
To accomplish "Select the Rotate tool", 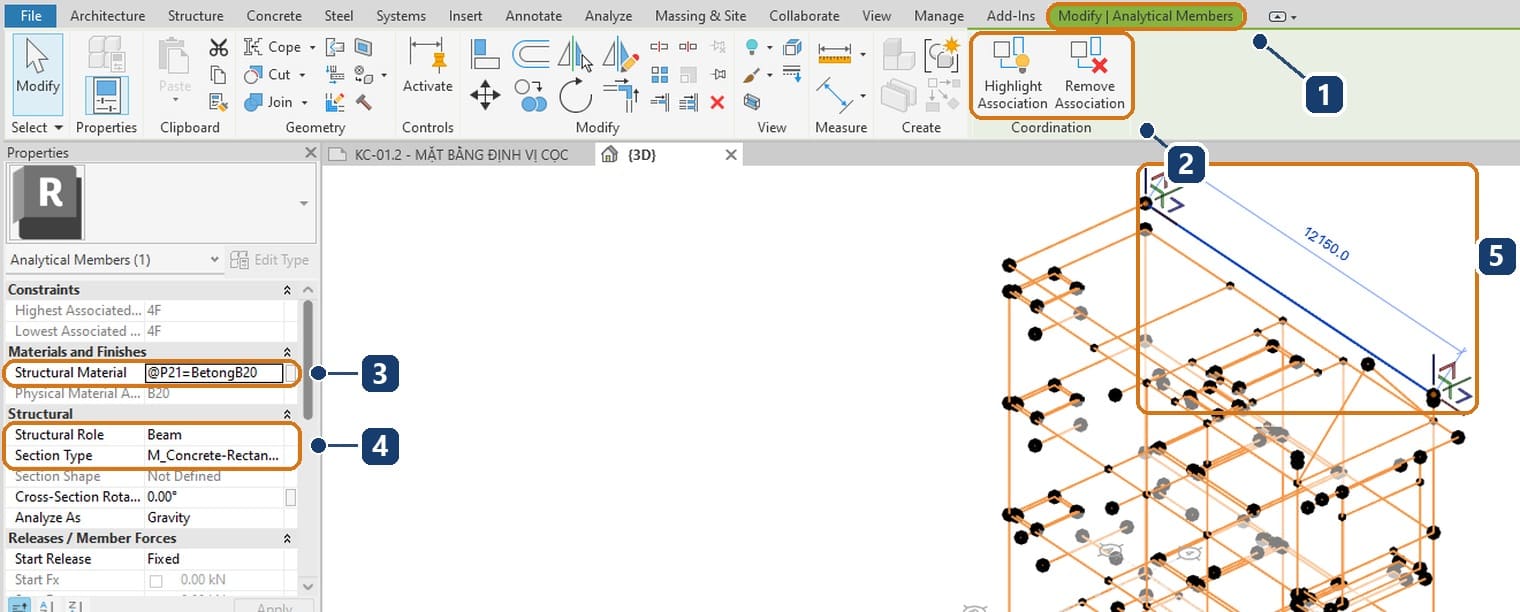I will [576, 96].
